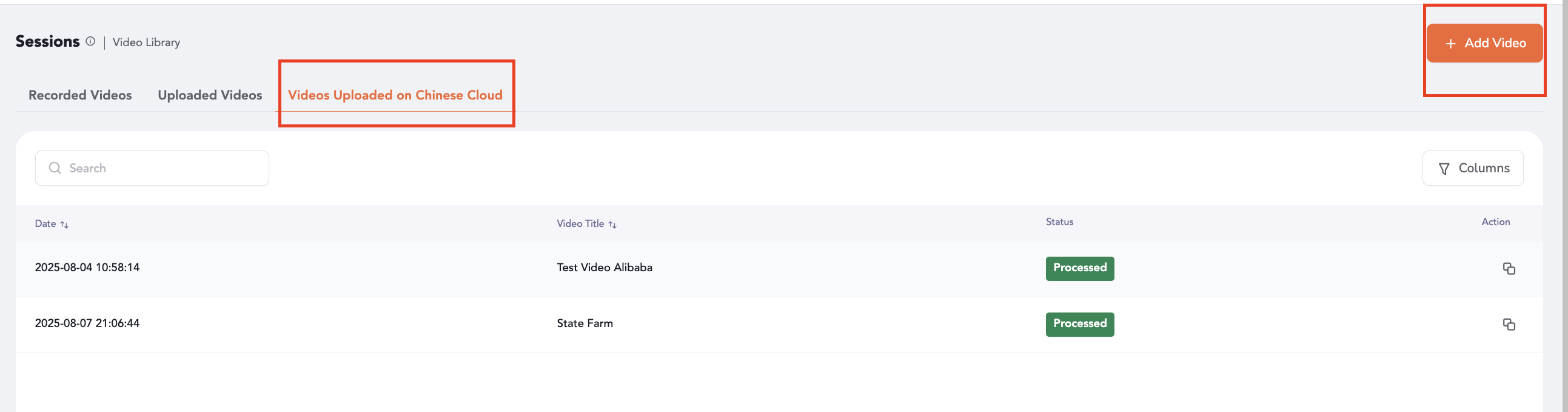
Task: Click the search magnifier icon
Action: tap(55, 167)
